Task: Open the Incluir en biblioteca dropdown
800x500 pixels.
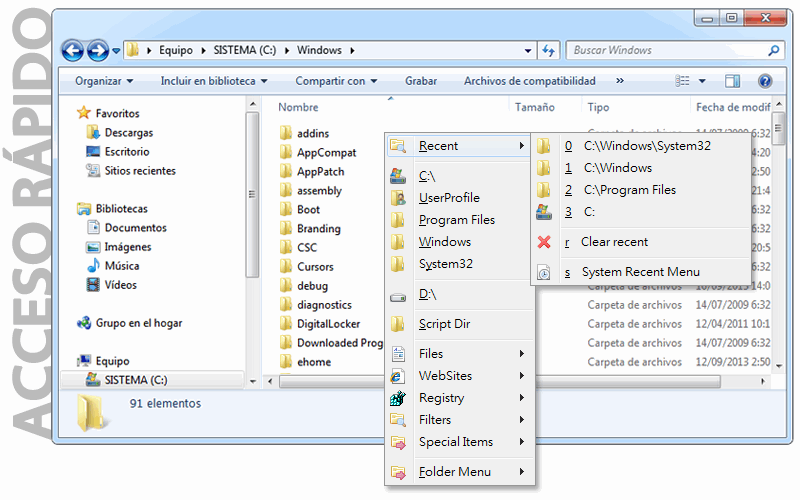Action: (x=214, y=81)
